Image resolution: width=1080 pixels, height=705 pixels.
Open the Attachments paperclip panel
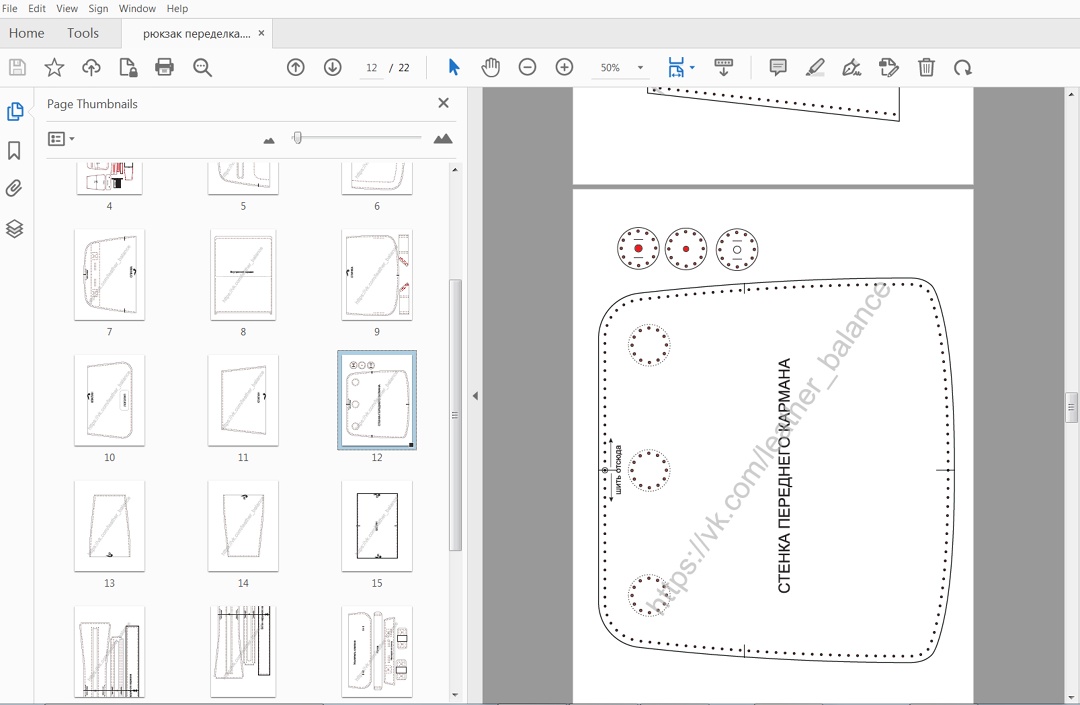(15, 189)
